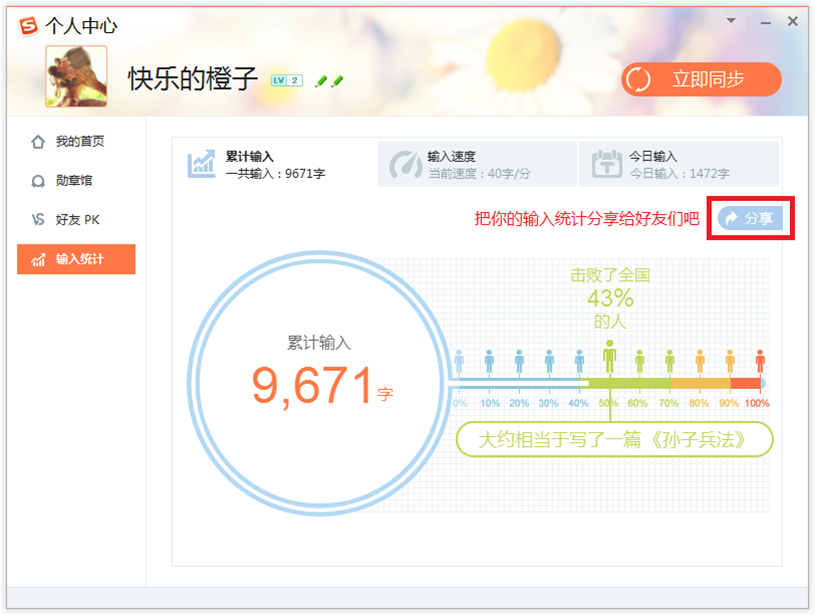Click the orange segment of the percentile bar
Image resolution: width=816 pixels, height=616 pixels.
pos(700,383)
